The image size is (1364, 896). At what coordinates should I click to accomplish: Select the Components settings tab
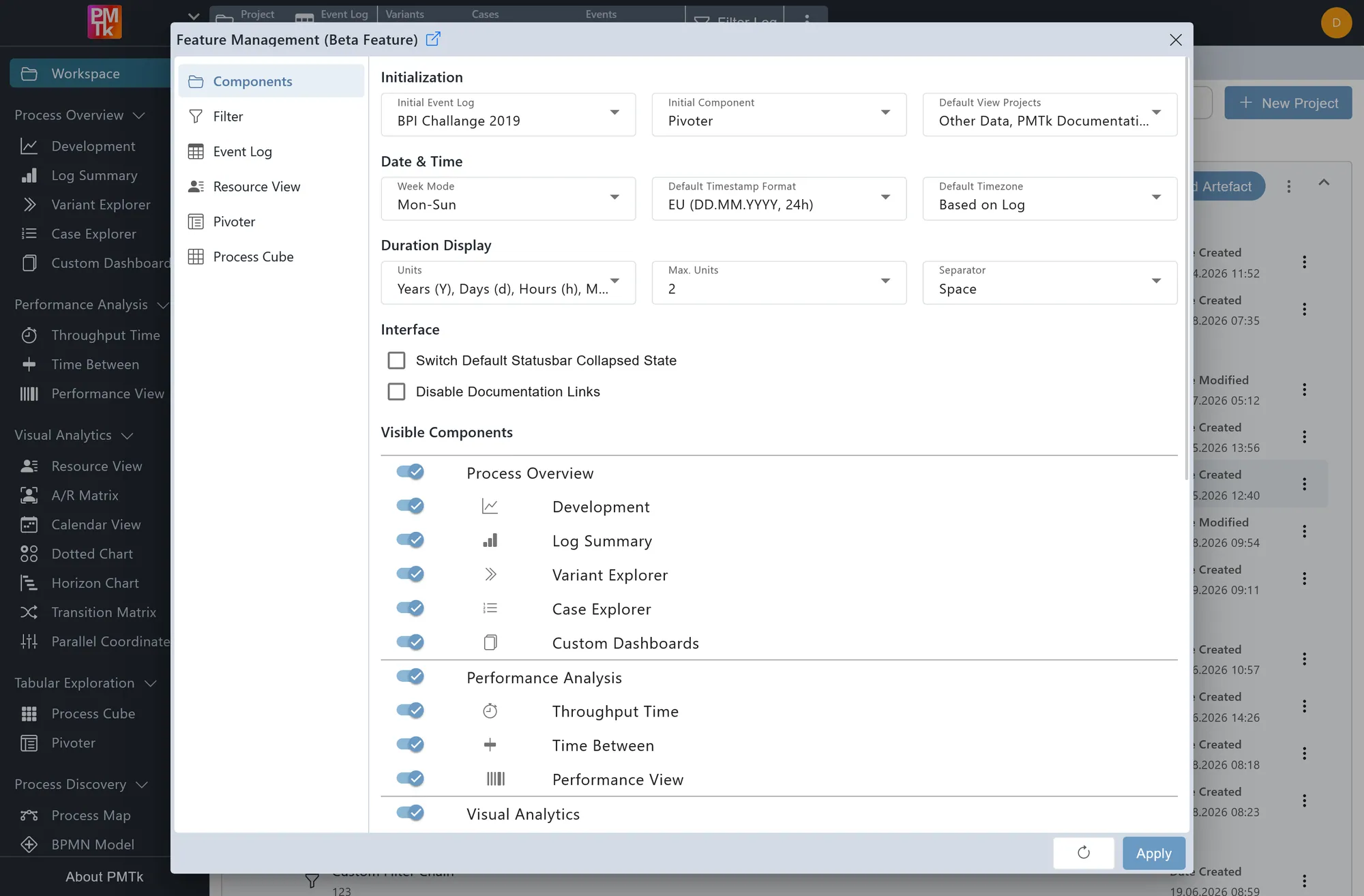(x=271, y=81)
